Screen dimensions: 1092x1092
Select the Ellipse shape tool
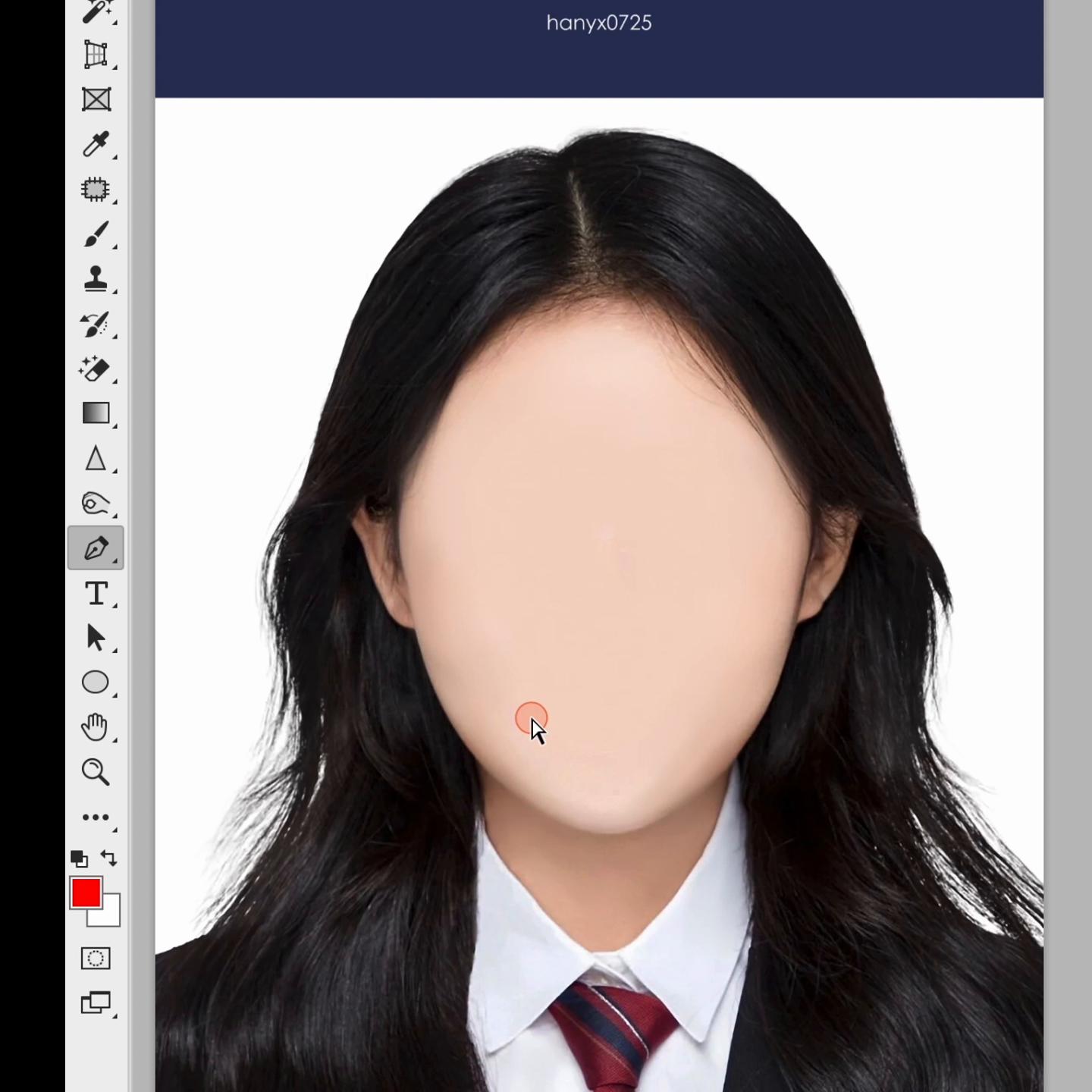96,682
